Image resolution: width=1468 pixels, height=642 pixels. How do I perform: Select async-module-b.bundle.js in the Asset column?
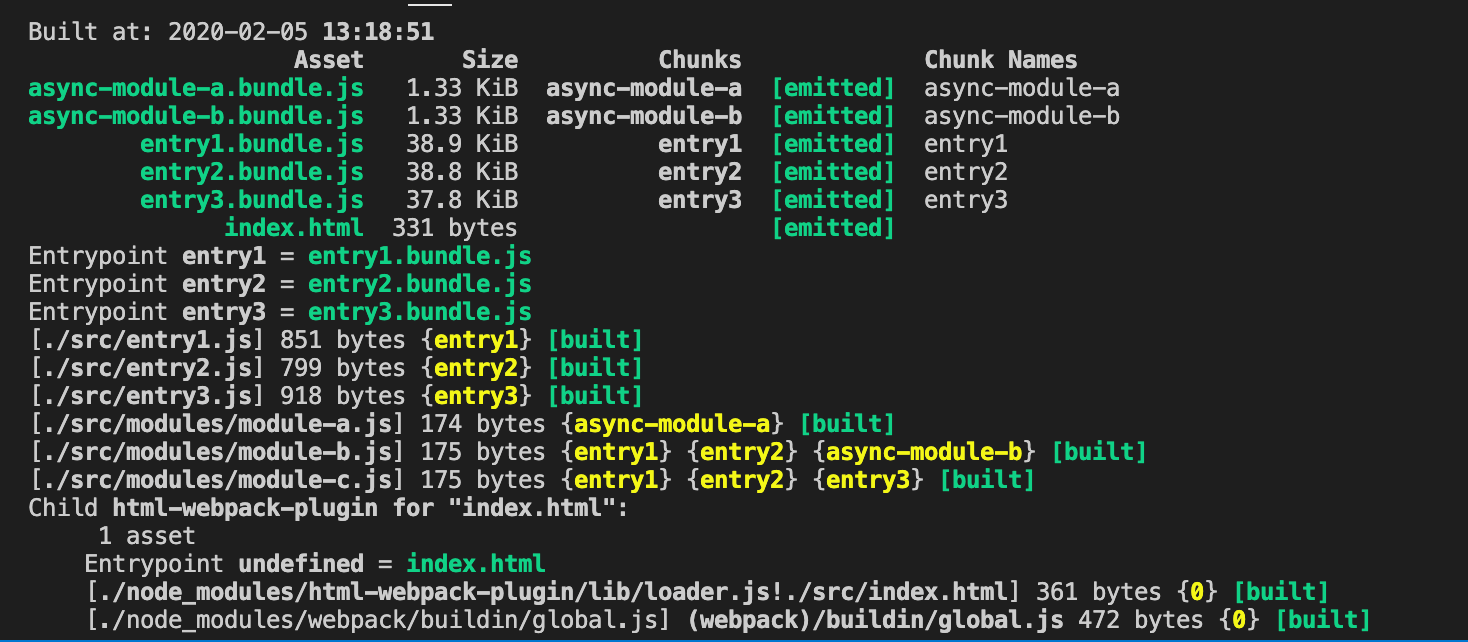pyautogui.click(x=196, y=116)
